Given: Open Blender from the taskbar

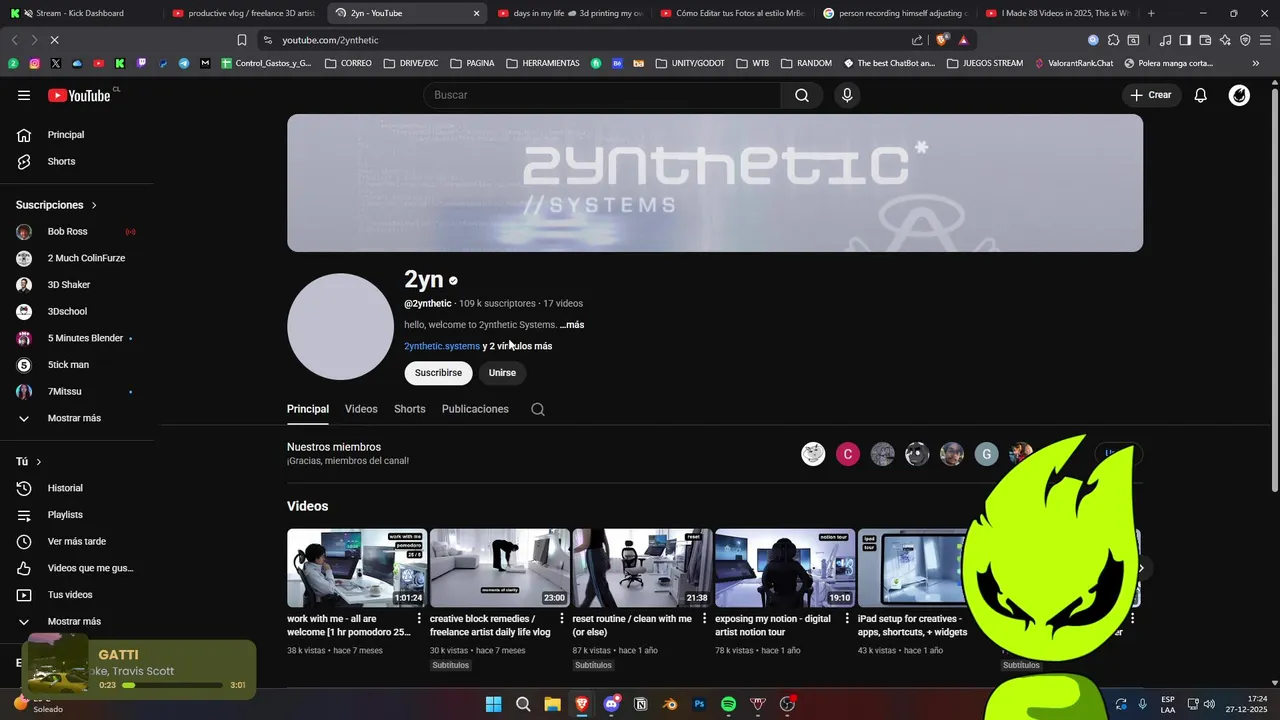Looking at the screenshot, I should tap(670, 704).
